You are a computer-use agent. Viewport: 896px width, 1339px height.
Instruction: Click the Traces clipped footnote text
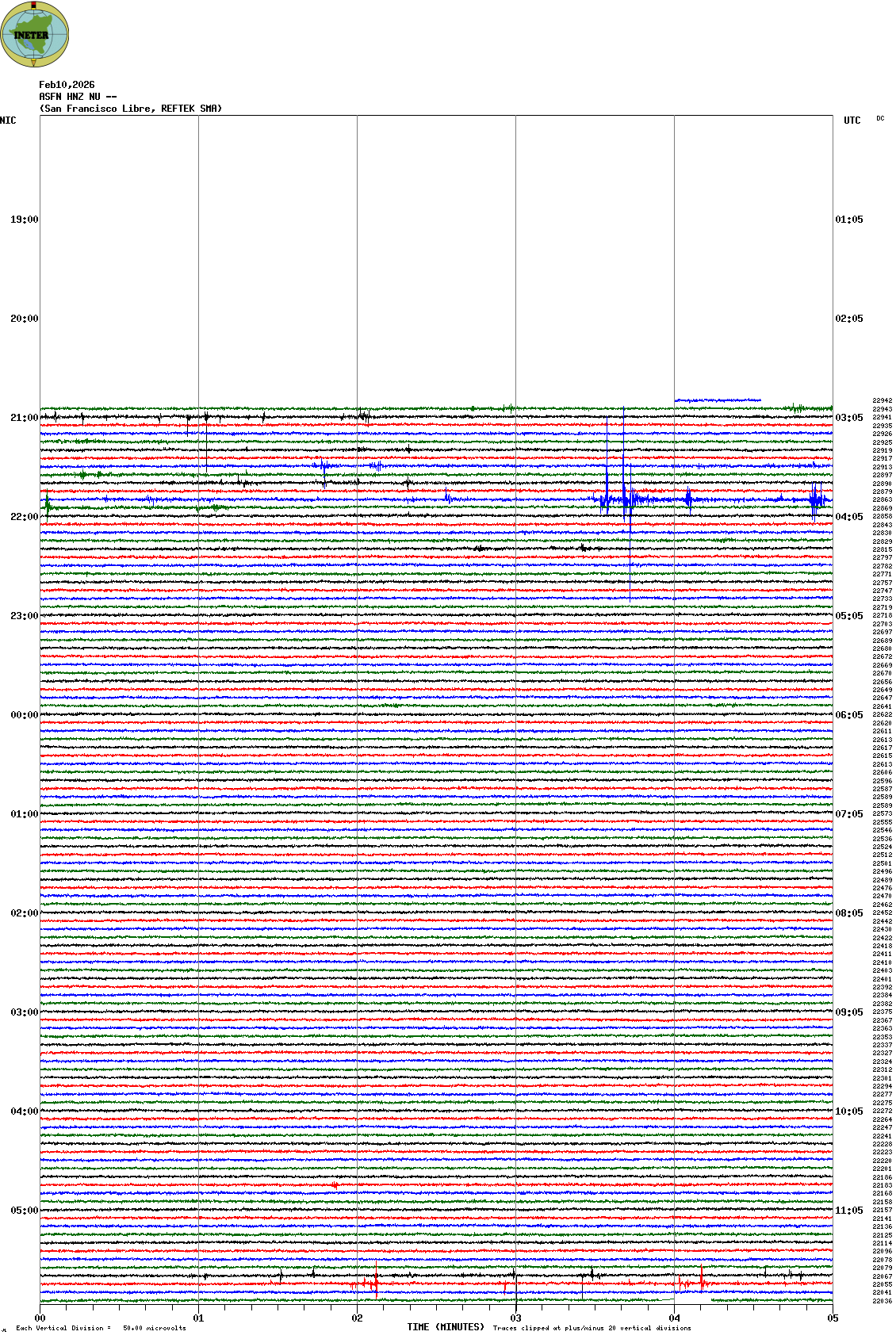pyautogui.click(x=592, y=1328)
